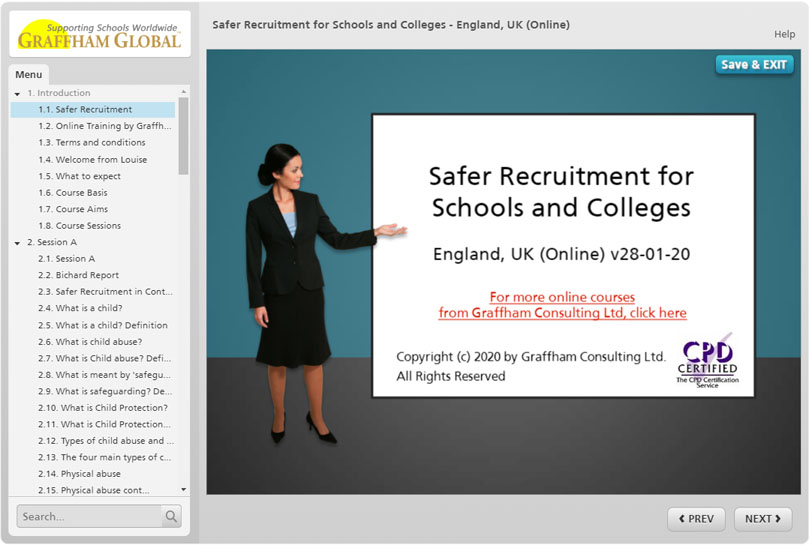Viewport: 809px width, 545px height.
Task: Open 2.5. What is a child? Definition
Action: click(103, 325)
